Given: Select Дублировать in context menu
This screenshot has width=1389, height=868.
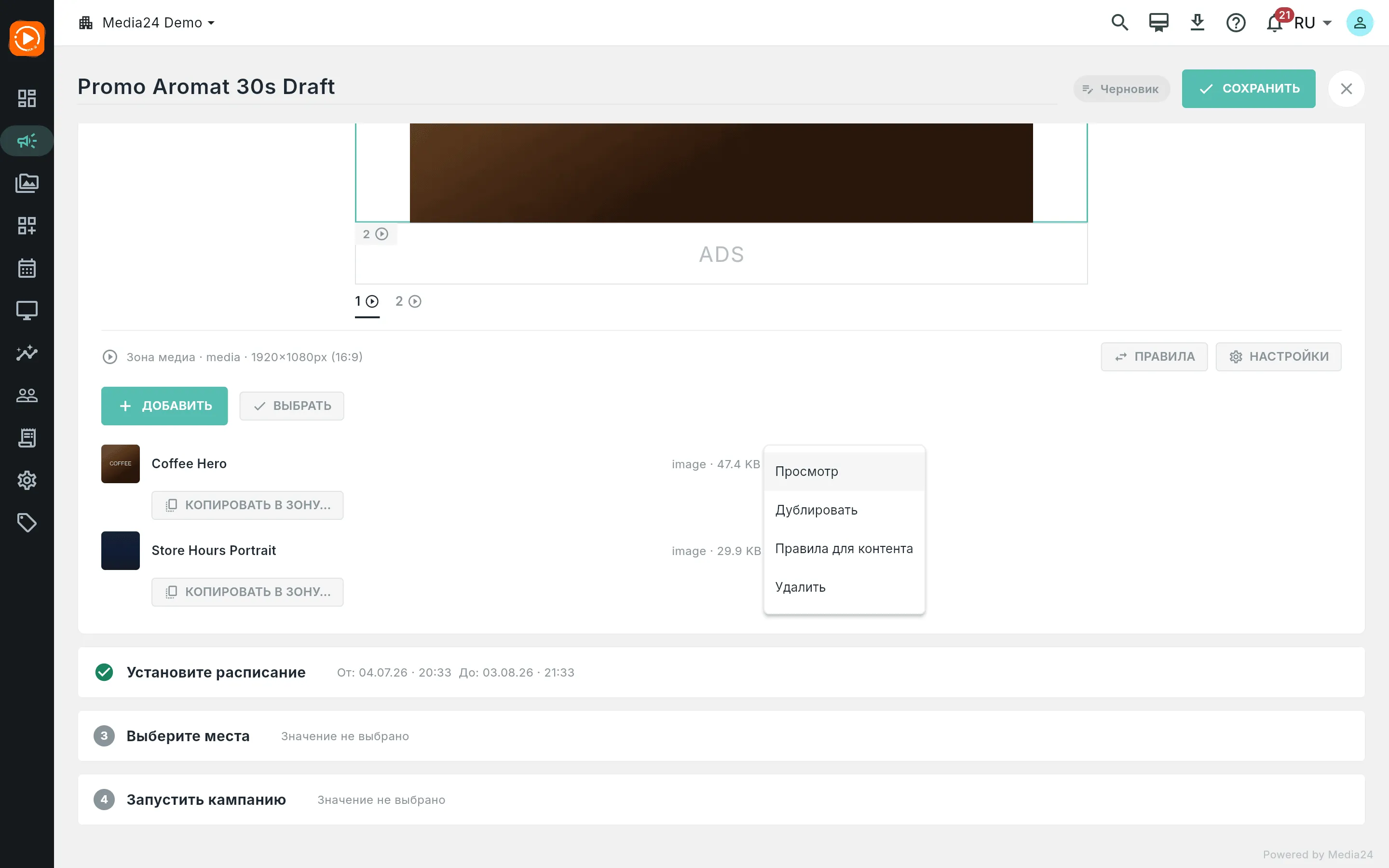Looking at the screenshot, I should (844, 510).
